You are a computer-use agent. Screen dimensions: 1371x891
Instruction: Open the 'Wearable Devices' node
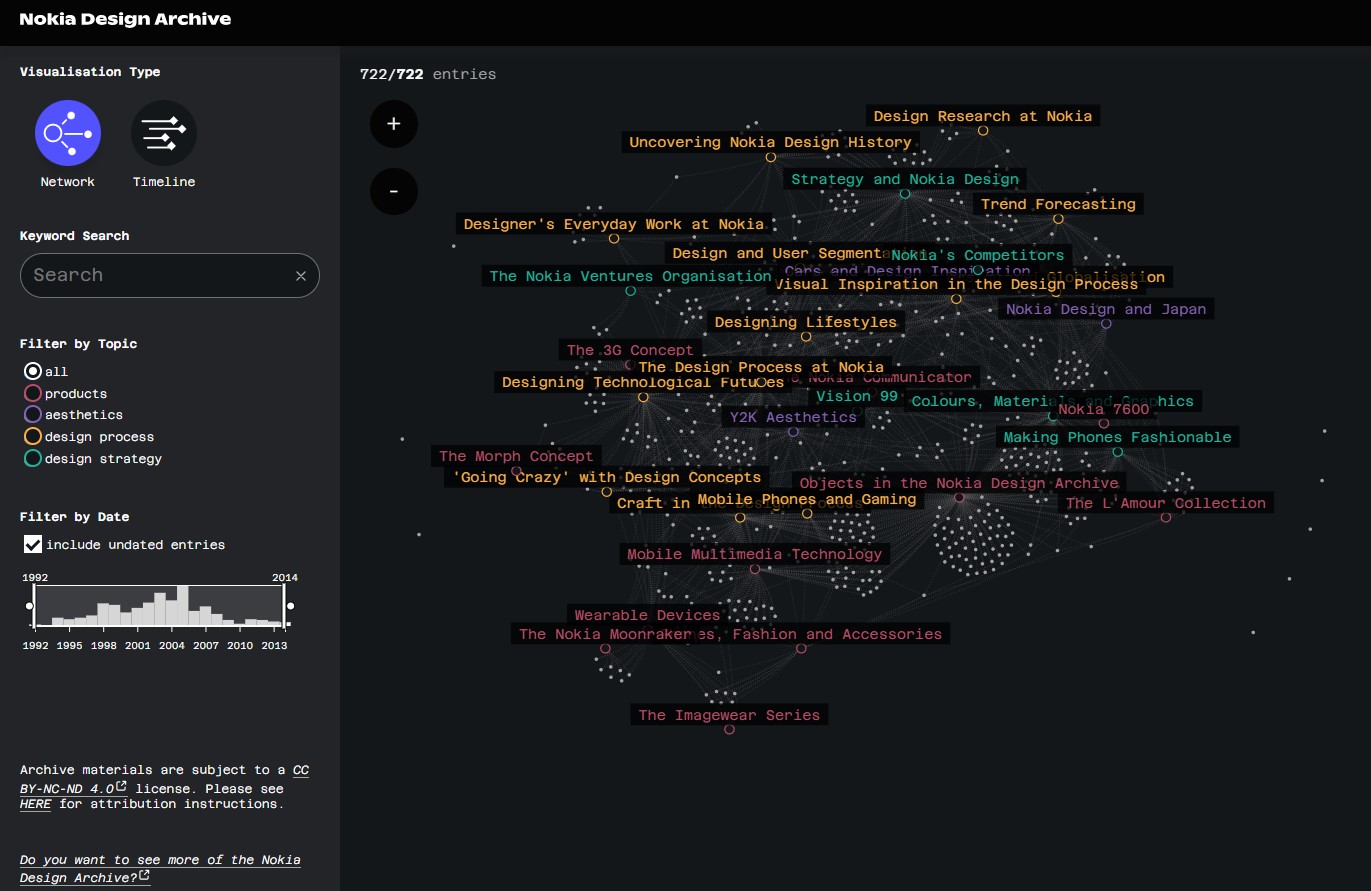(x=647, y=615)
